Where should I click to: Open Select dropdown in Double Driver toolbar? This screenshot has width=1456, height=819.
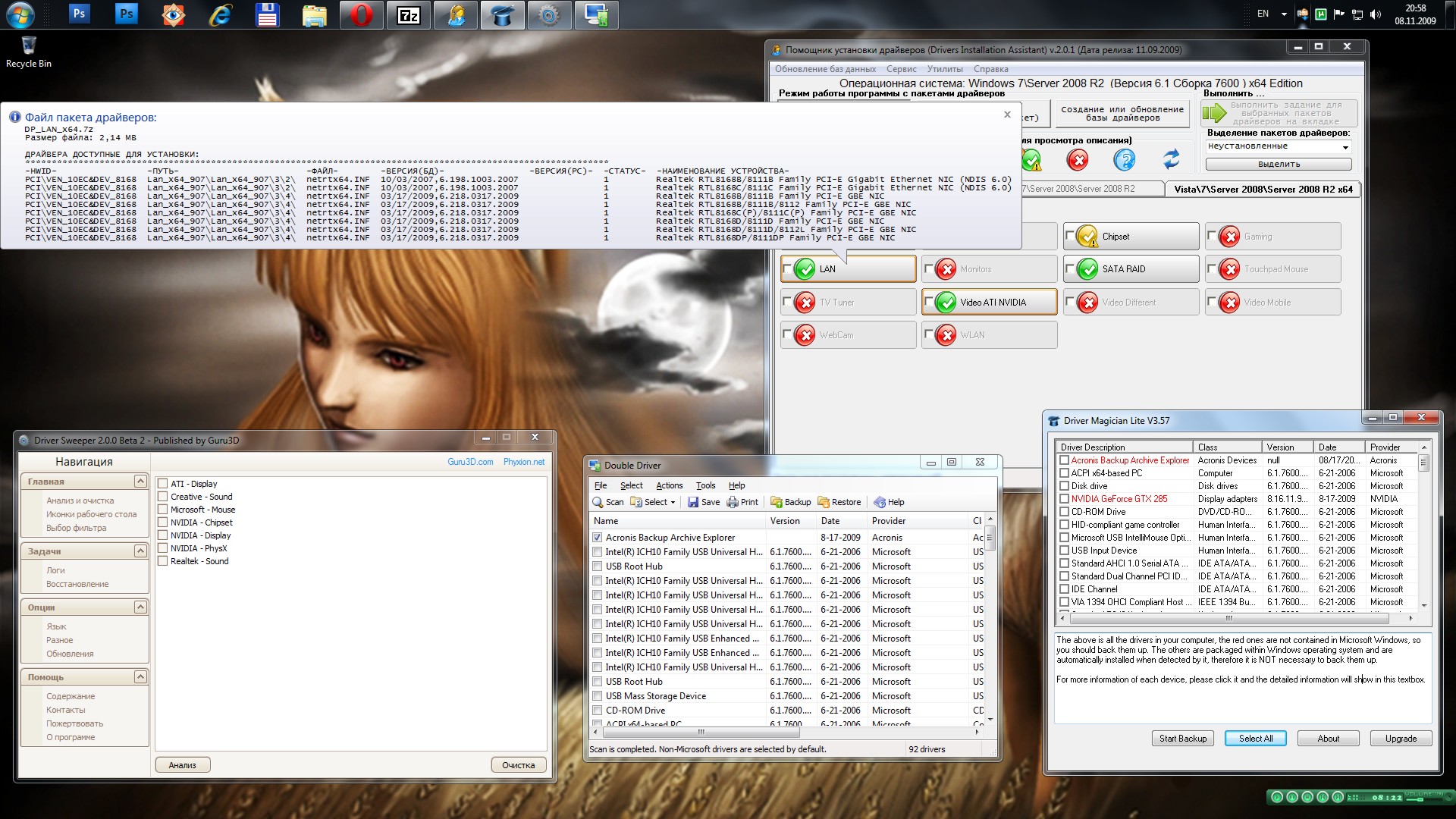[652, 502]
